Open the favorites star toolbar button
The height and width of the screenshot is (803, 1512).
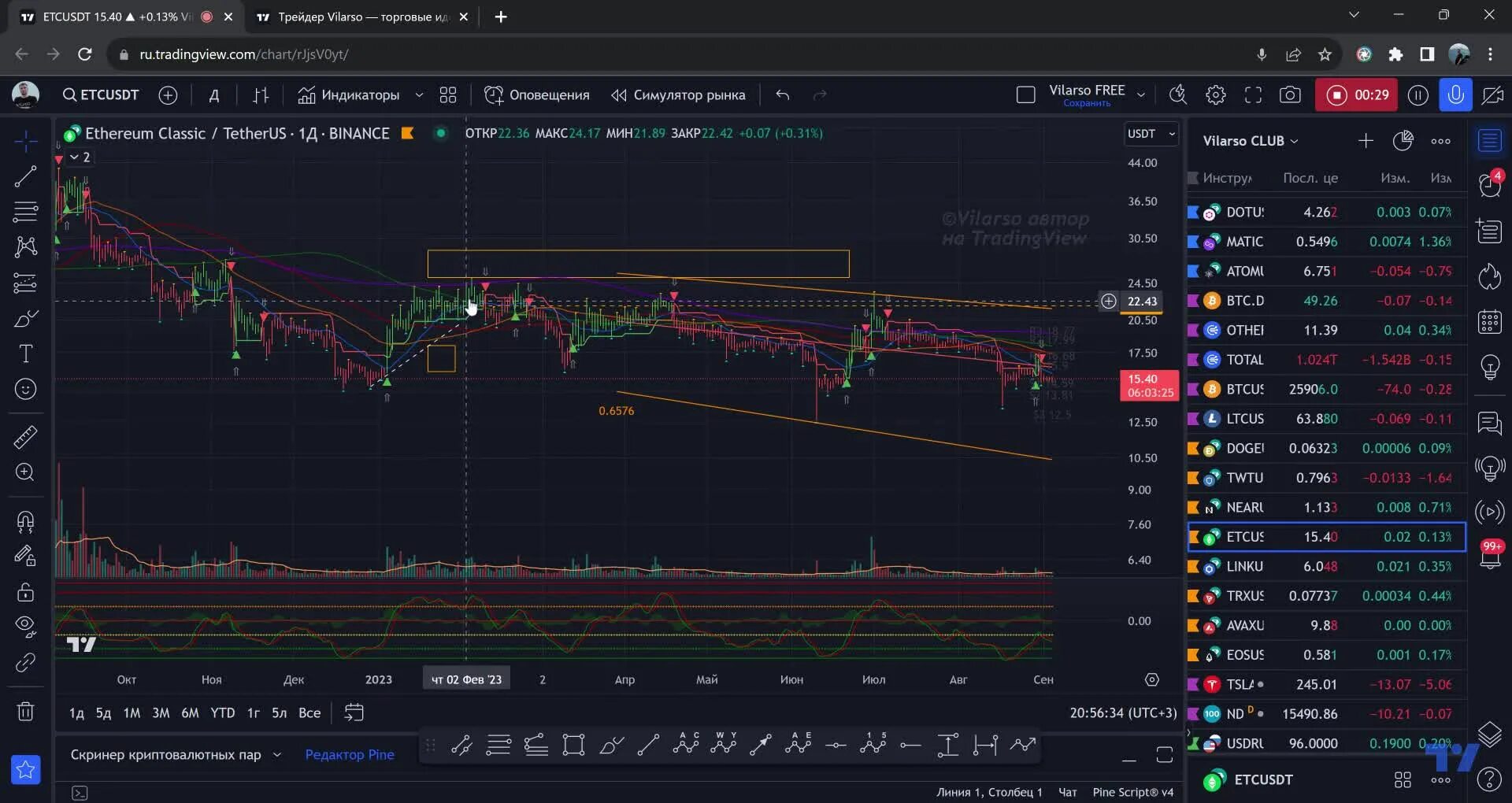pyautogui.click(x=25, y=769)
